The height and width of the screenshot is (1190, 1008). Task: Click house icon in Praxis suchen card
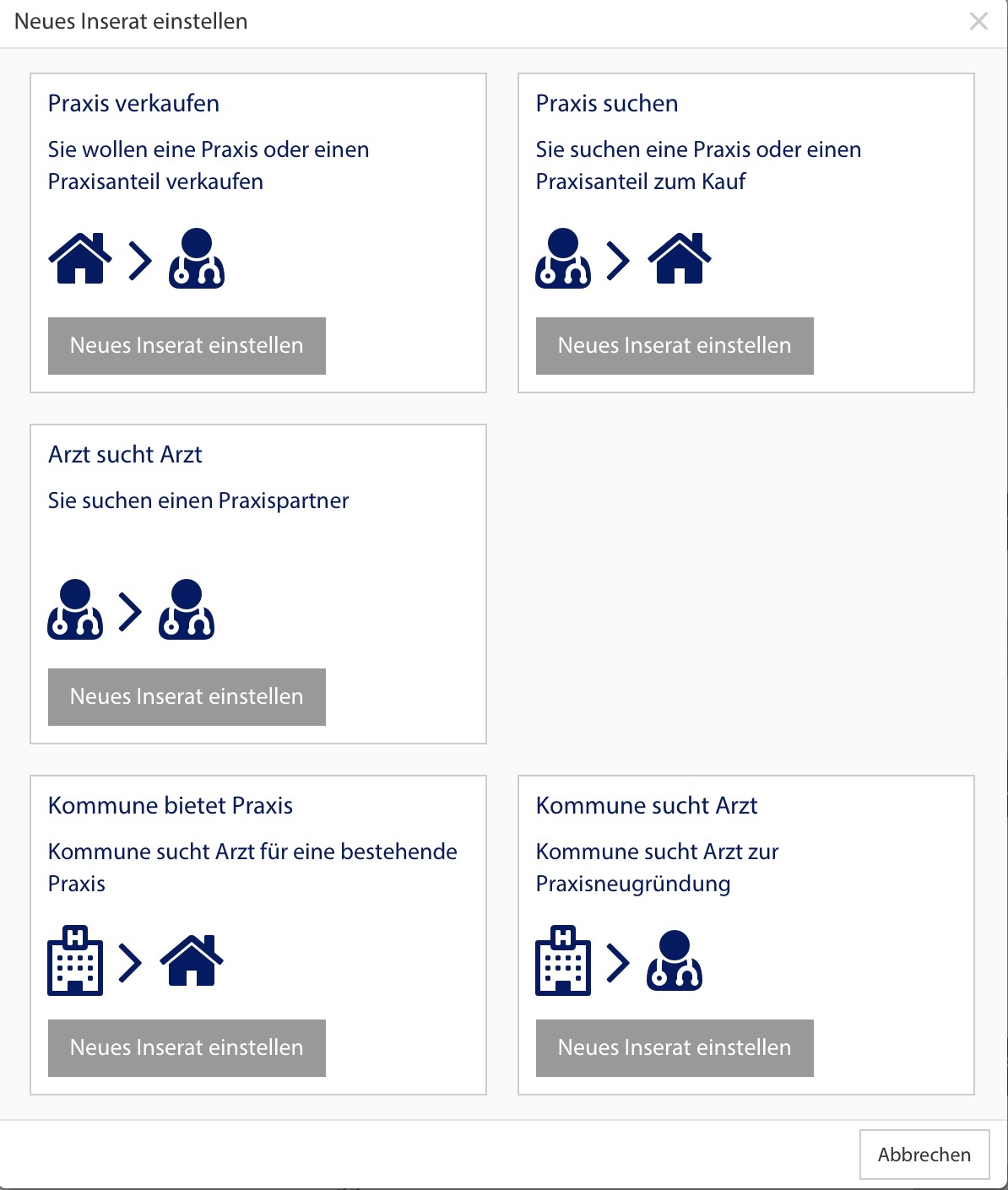click(680, 259)
